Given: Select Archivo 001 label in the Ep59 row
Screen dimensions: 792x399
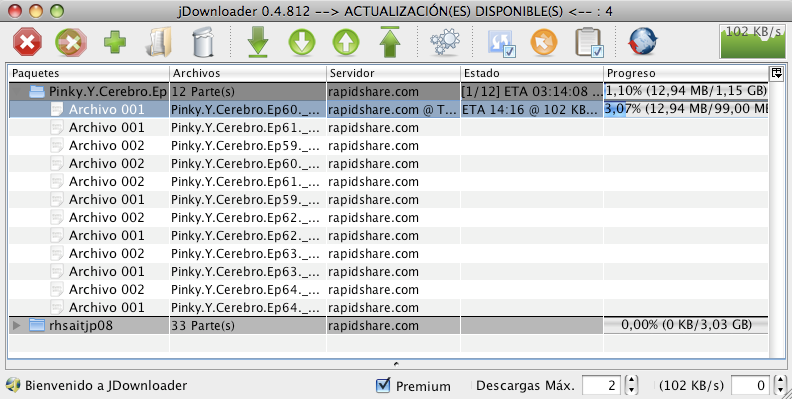Looking at the screenshot, I should 107,200.
